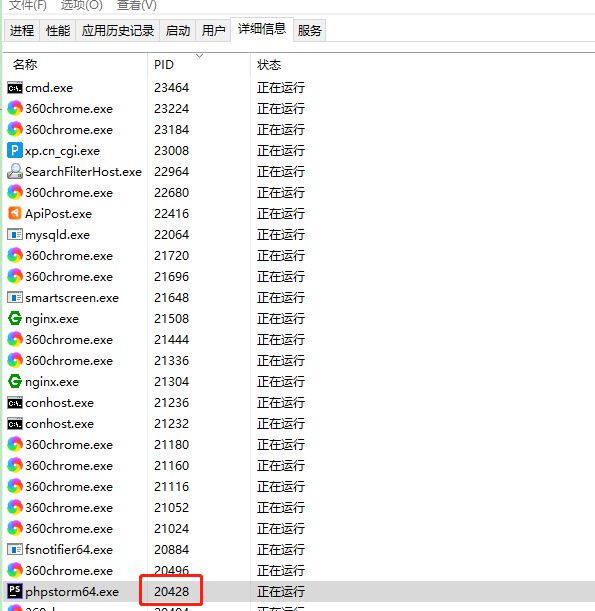Click the PID value 22064
The image size is (595, 611).
[171, 235]
